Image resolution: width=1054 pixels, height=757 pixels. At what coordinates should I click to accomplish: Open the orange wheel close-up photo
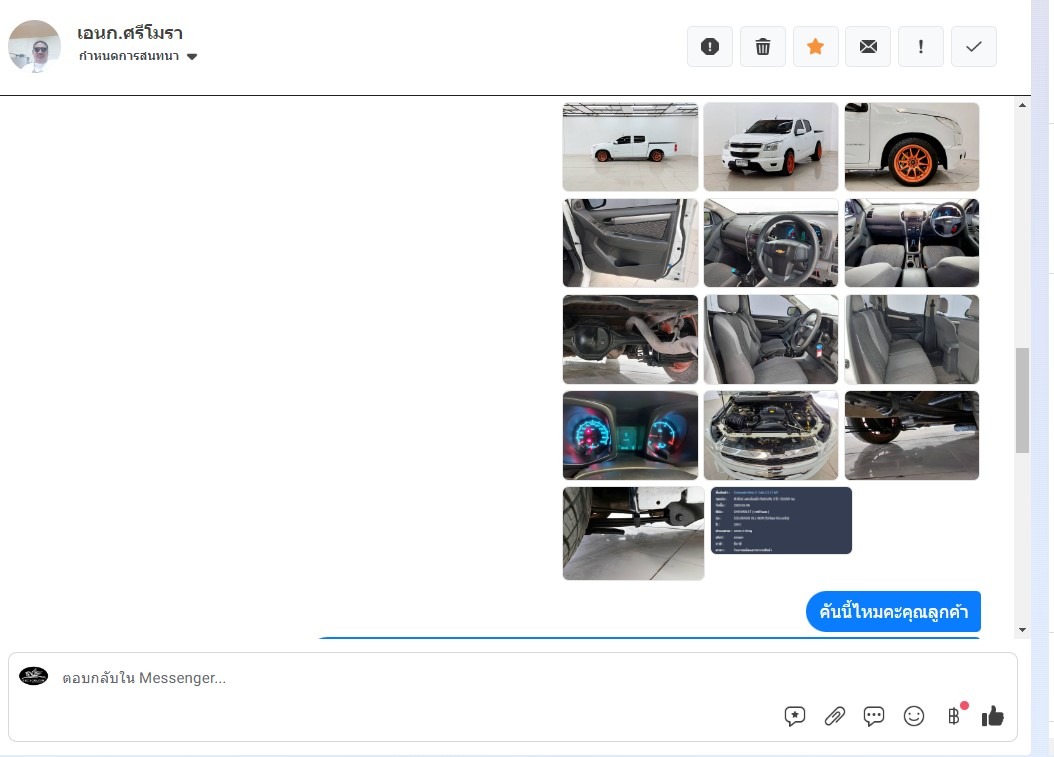point(911,147)
